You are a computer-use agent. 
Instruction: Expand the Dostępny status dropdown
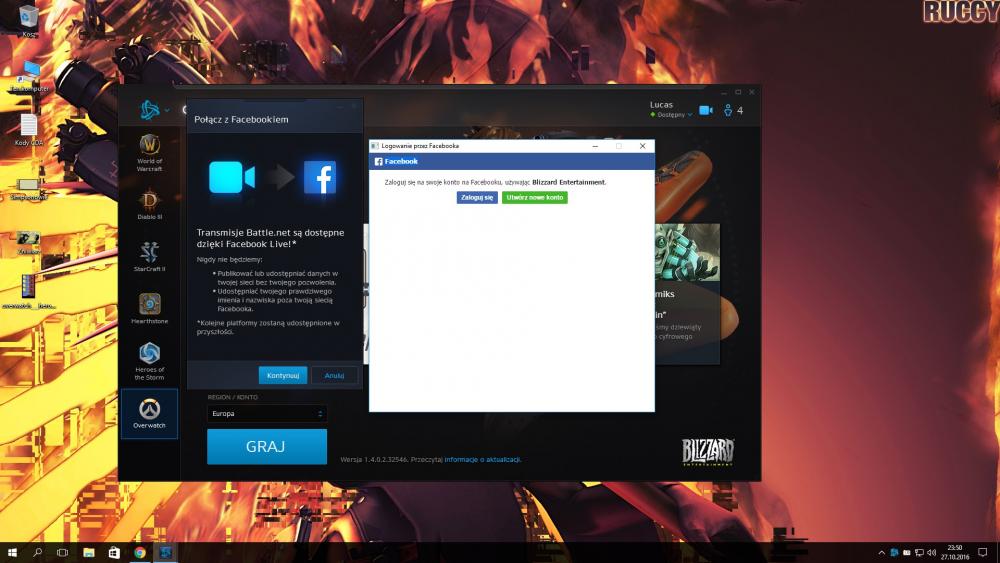click(671, 115)
